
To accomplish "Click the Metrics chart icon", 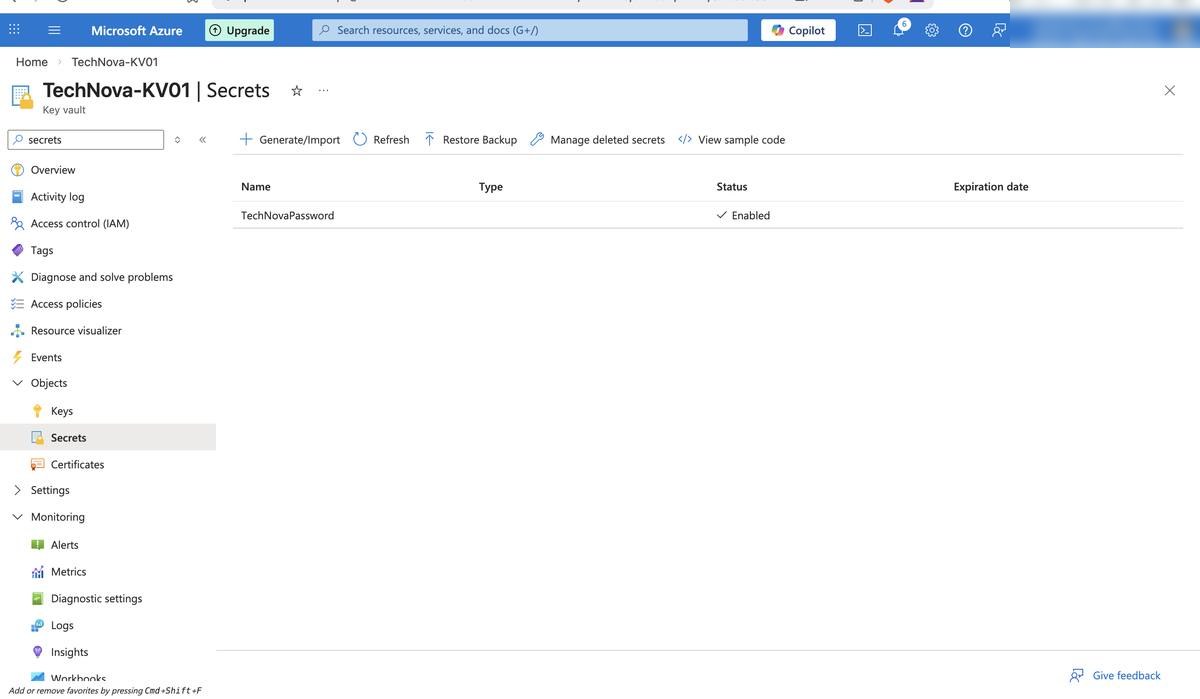I will coord(37,572).
